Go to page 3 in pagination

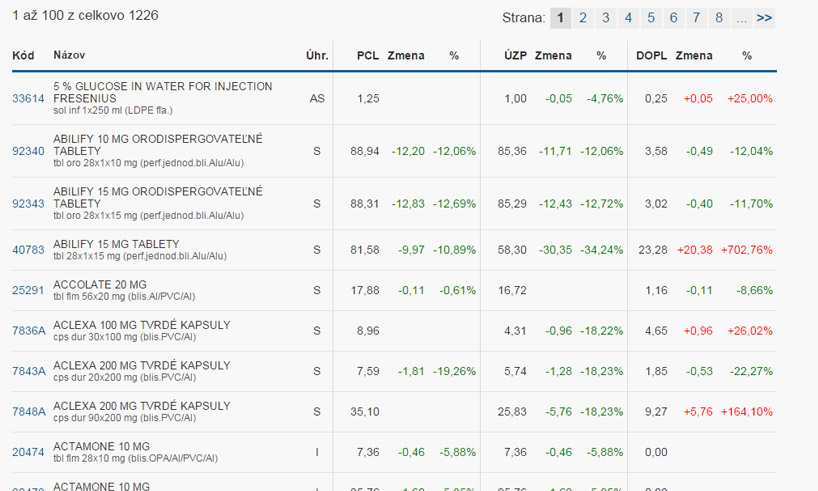606,18
